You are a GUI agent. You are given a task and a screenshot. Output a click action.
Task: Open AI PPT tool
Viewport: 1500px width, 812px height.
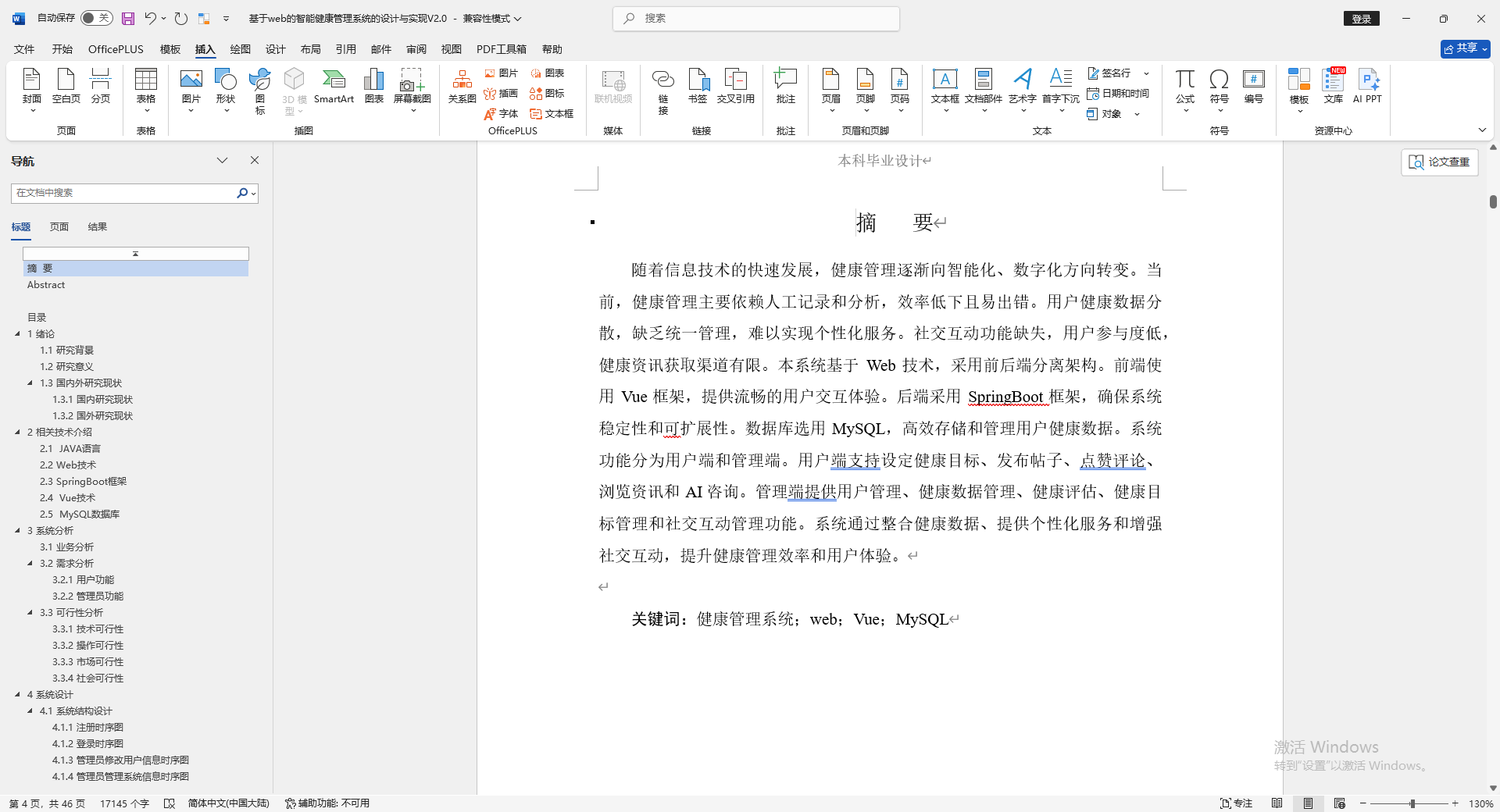click(1368, 86)
